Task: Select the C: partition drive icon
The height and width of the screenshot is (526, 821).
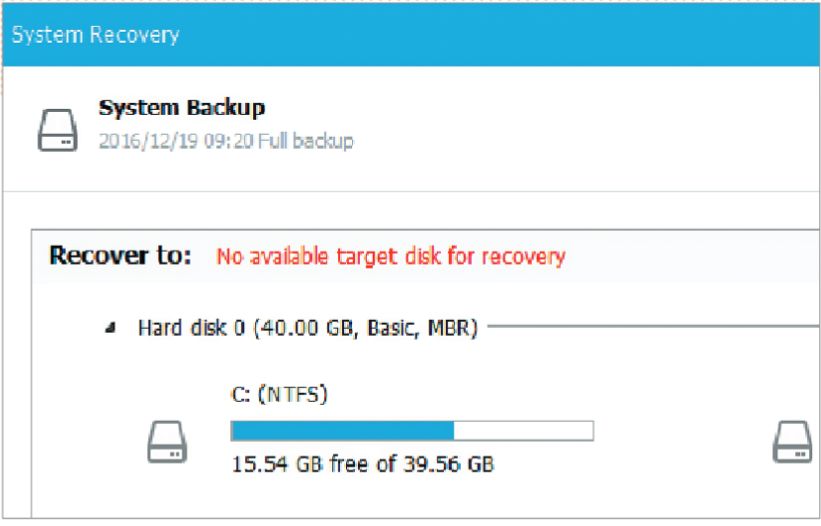Action: pos(167,441)
